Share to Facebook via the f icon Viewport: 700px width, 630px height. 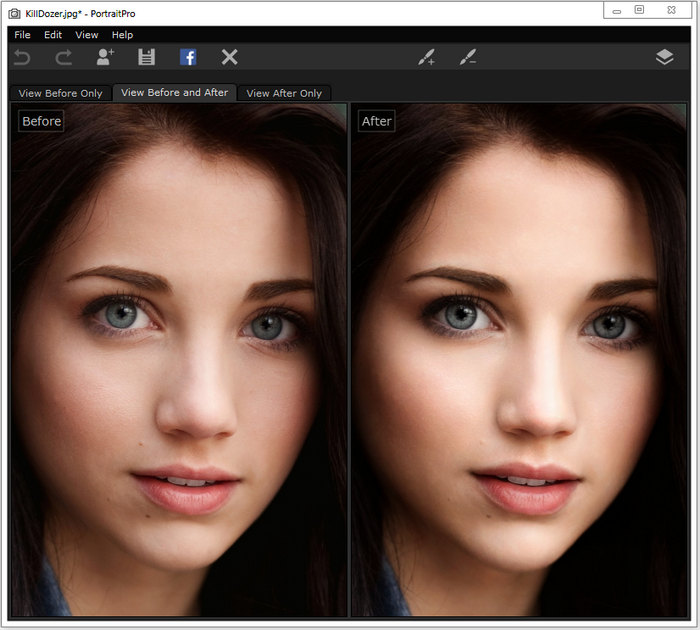188,57
